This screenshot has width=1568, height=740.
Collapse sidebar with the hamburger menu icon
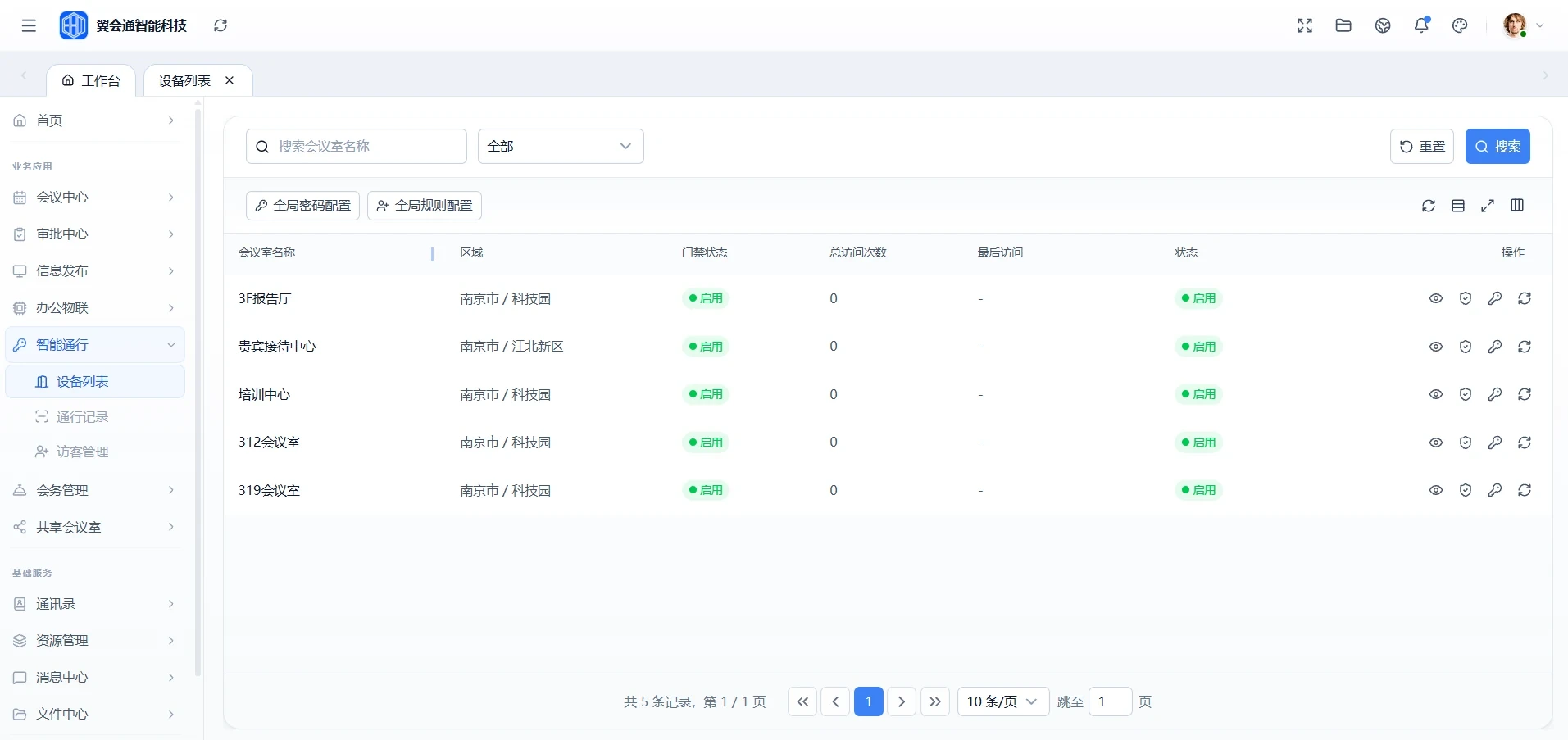coord(29,25)
